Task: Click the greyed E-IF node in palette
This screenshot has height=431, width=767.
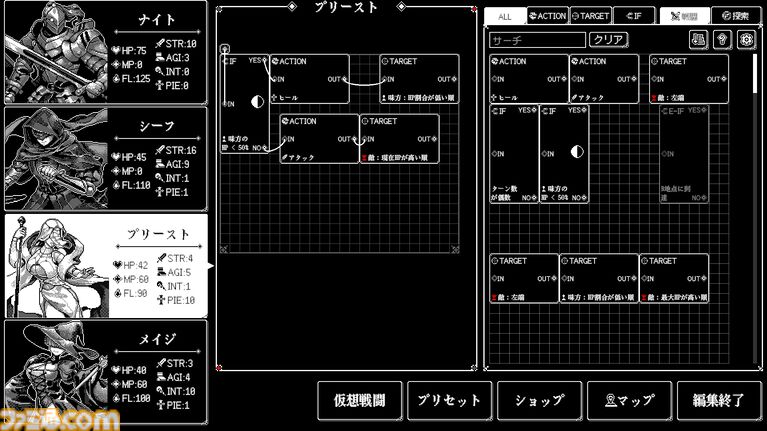Action: (x=684, y=154)
